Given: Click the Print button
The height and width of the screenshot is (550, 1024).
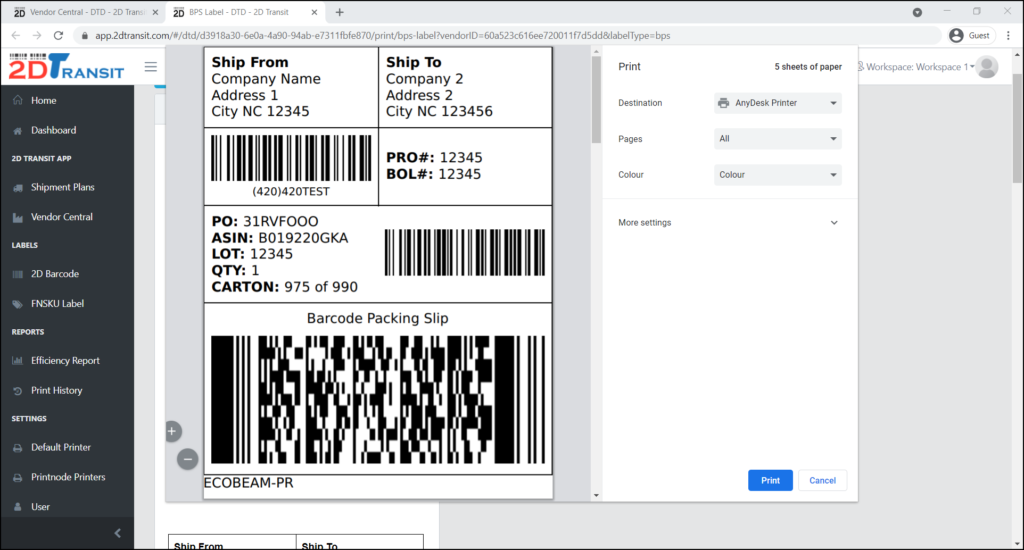Looking at the screenshot, I should (x=770, y=480).
